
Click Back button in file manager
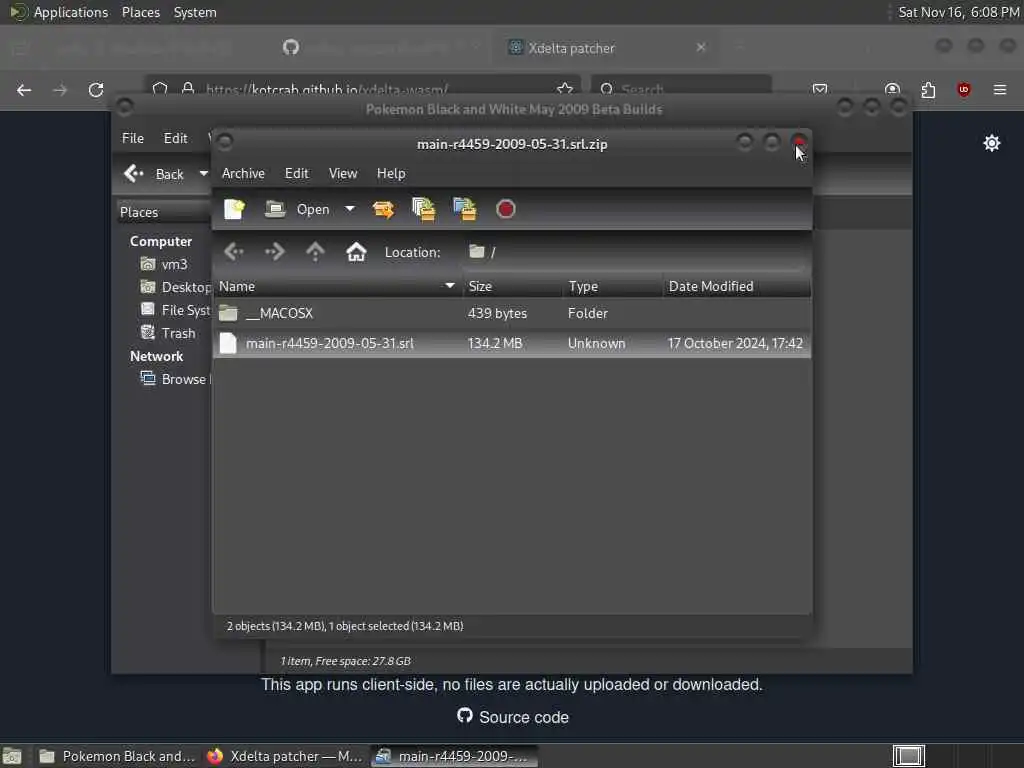point(155,174)
